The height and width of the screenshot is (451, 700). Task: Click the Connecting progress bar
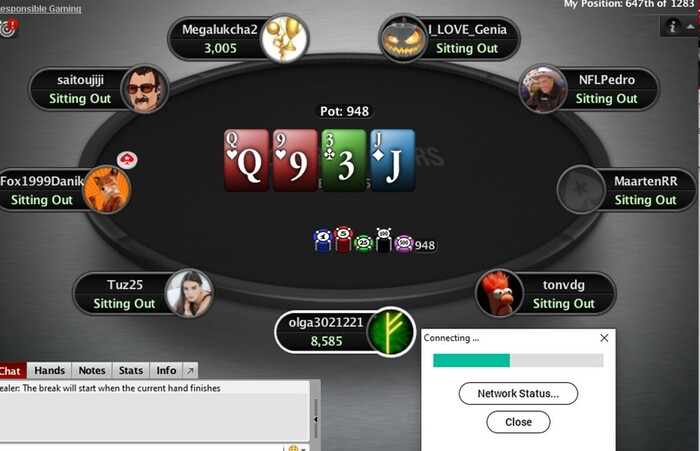click(518, 360)
